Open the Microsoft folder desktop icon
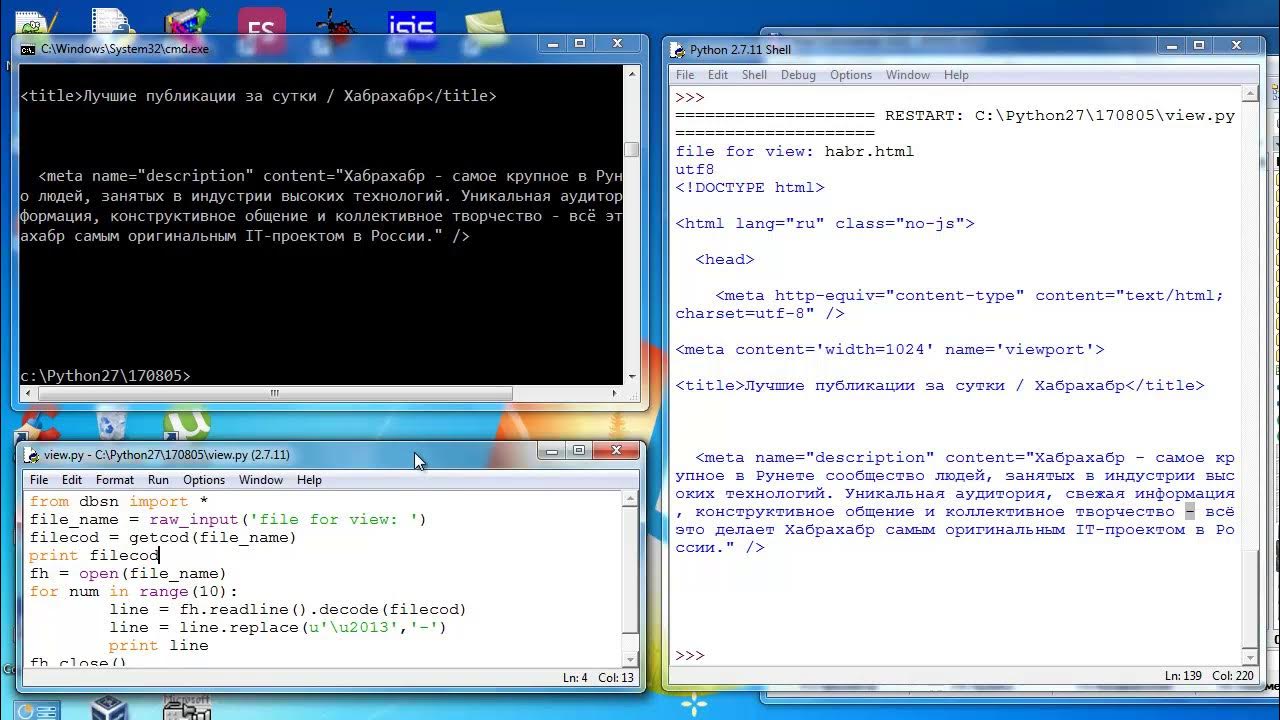 pos(186,707)
